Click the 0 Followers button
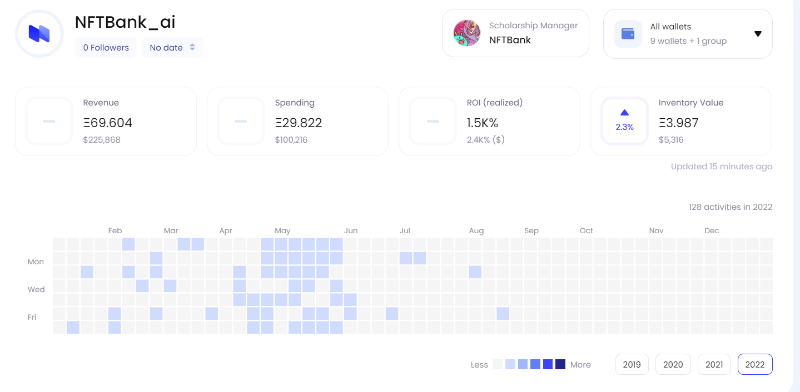The width and height of the screenshot is (800, 392). [x=106, y=47]
